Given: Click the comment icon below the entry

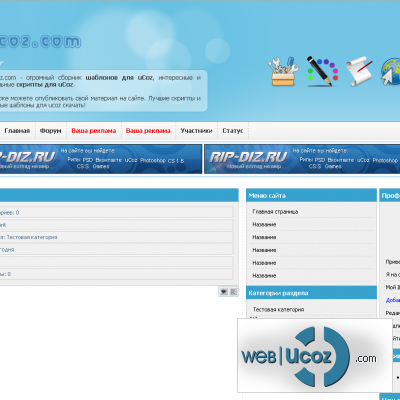Looking at the screenshot, I should pyautogui.click(x=224, y=292).
